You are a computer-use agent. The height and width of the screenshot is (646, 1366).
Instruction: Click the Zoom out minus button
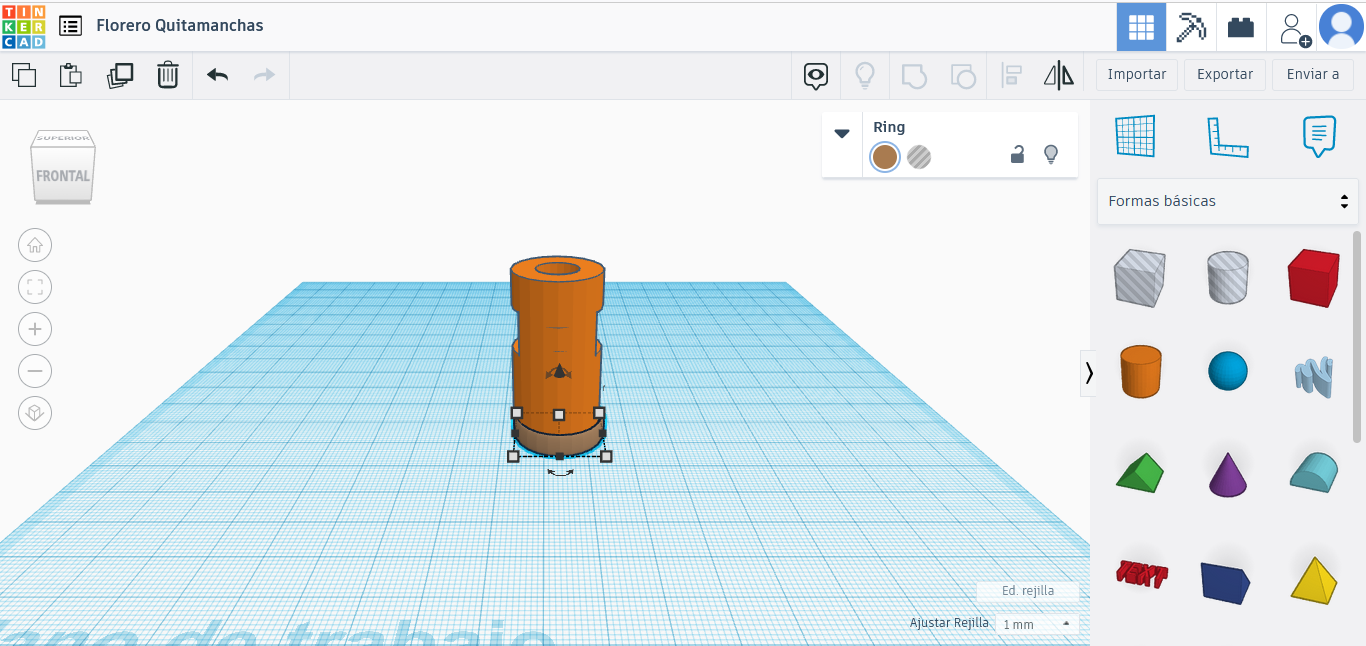(x=35, y=371)
